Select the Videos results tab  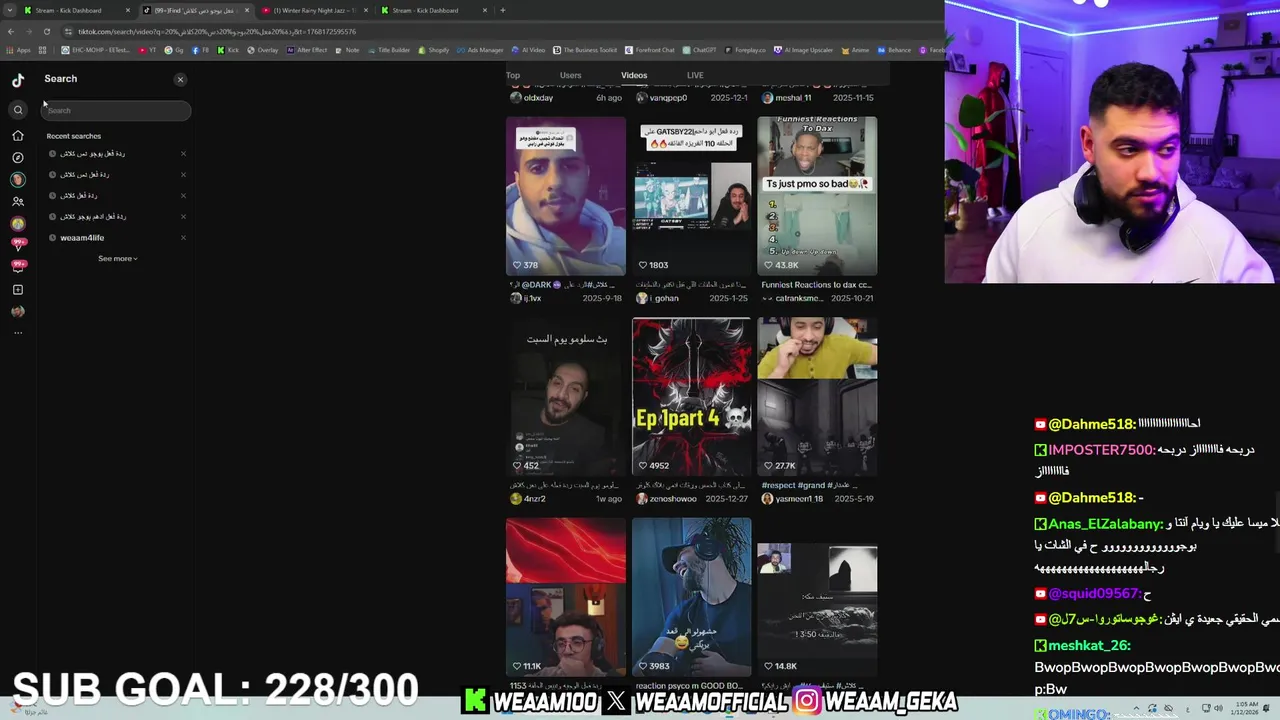634,75
